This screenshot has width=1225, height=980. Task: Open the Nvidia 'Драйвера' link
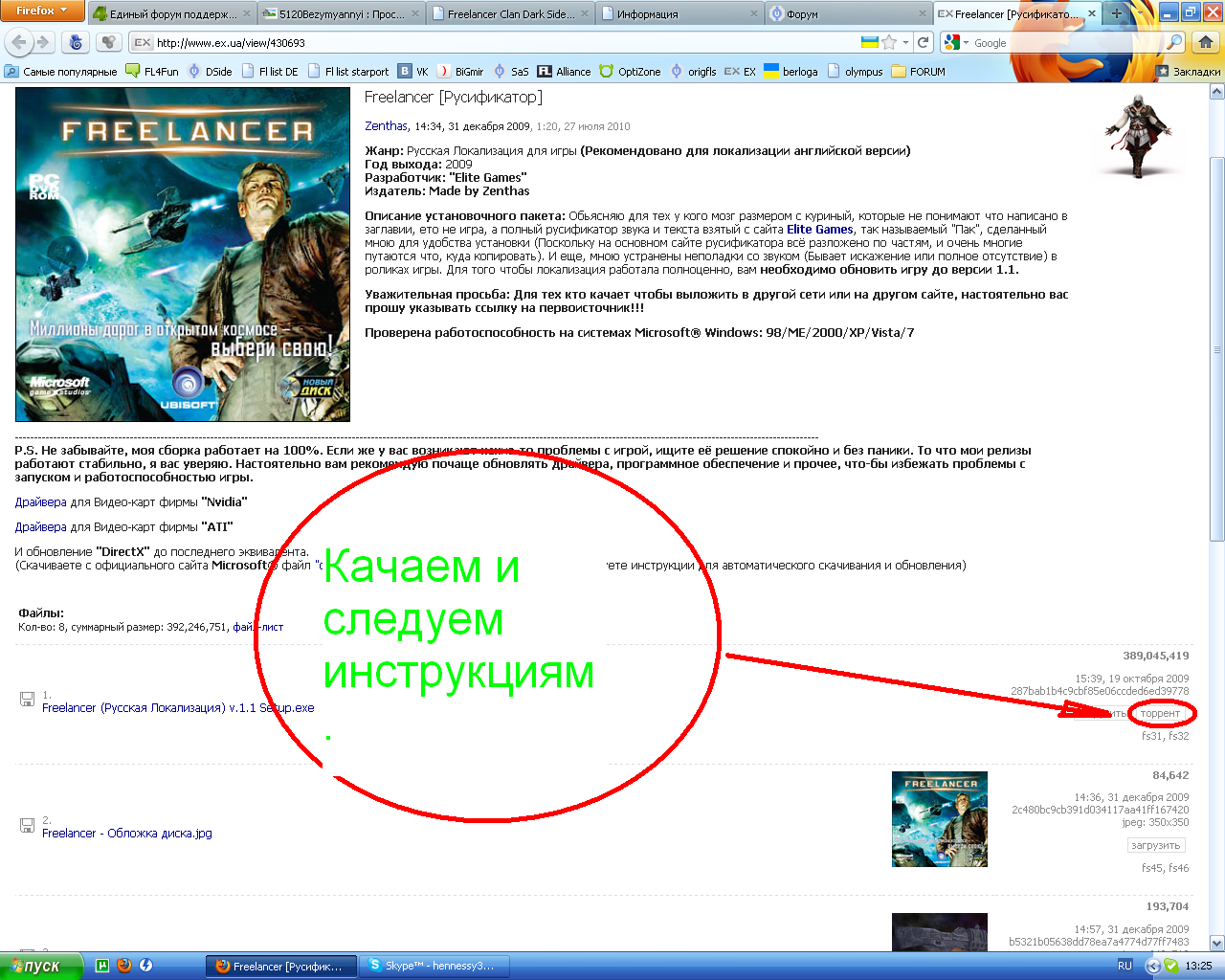(x=40, y=501)
